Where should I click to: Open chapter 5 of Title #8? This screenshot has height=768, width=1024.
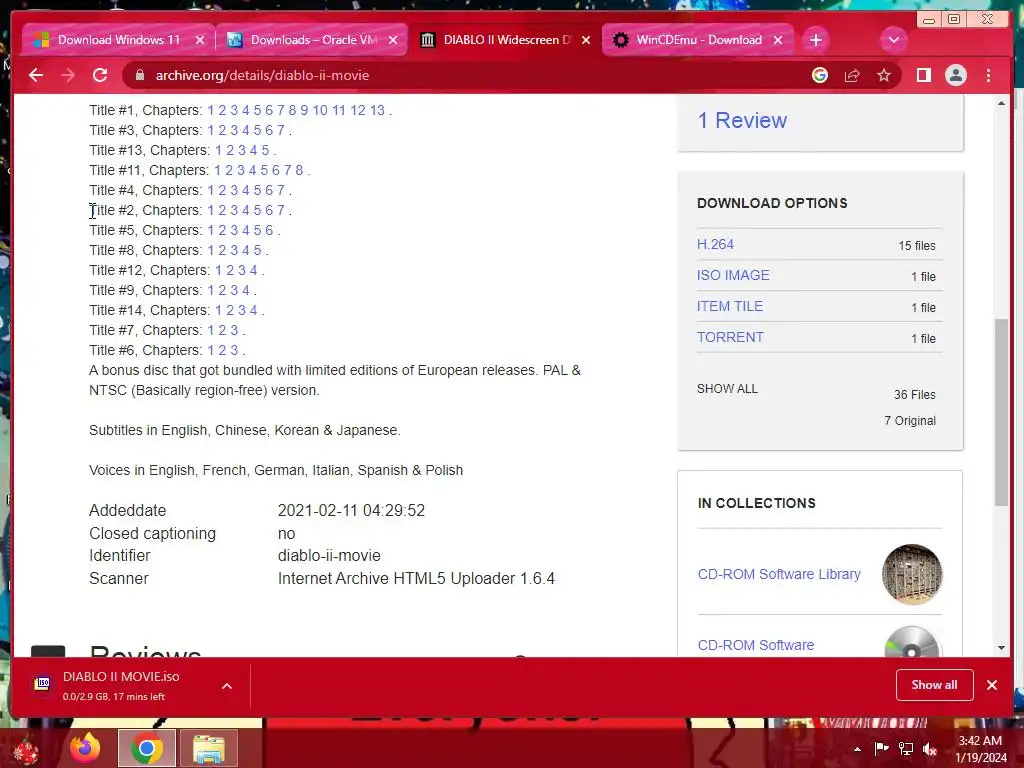(257, 250)
